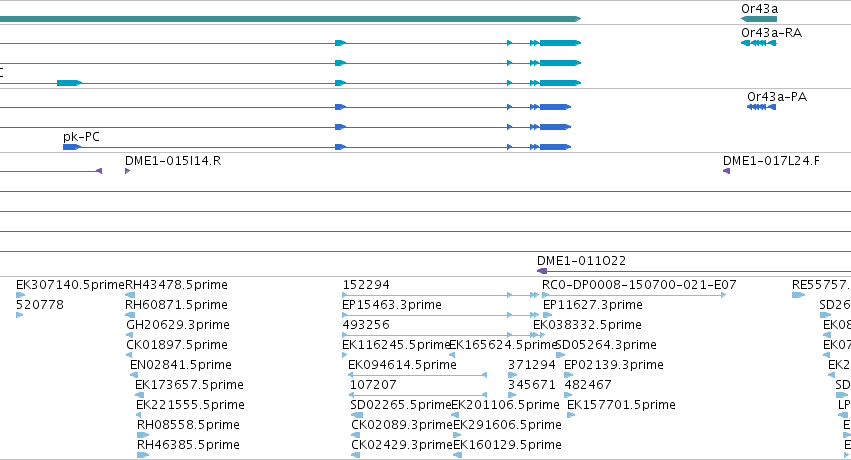This screenshot has height=460, width=851.
Task: Select DME1-017L24.F arrow marker
Action: click(726, 171)
